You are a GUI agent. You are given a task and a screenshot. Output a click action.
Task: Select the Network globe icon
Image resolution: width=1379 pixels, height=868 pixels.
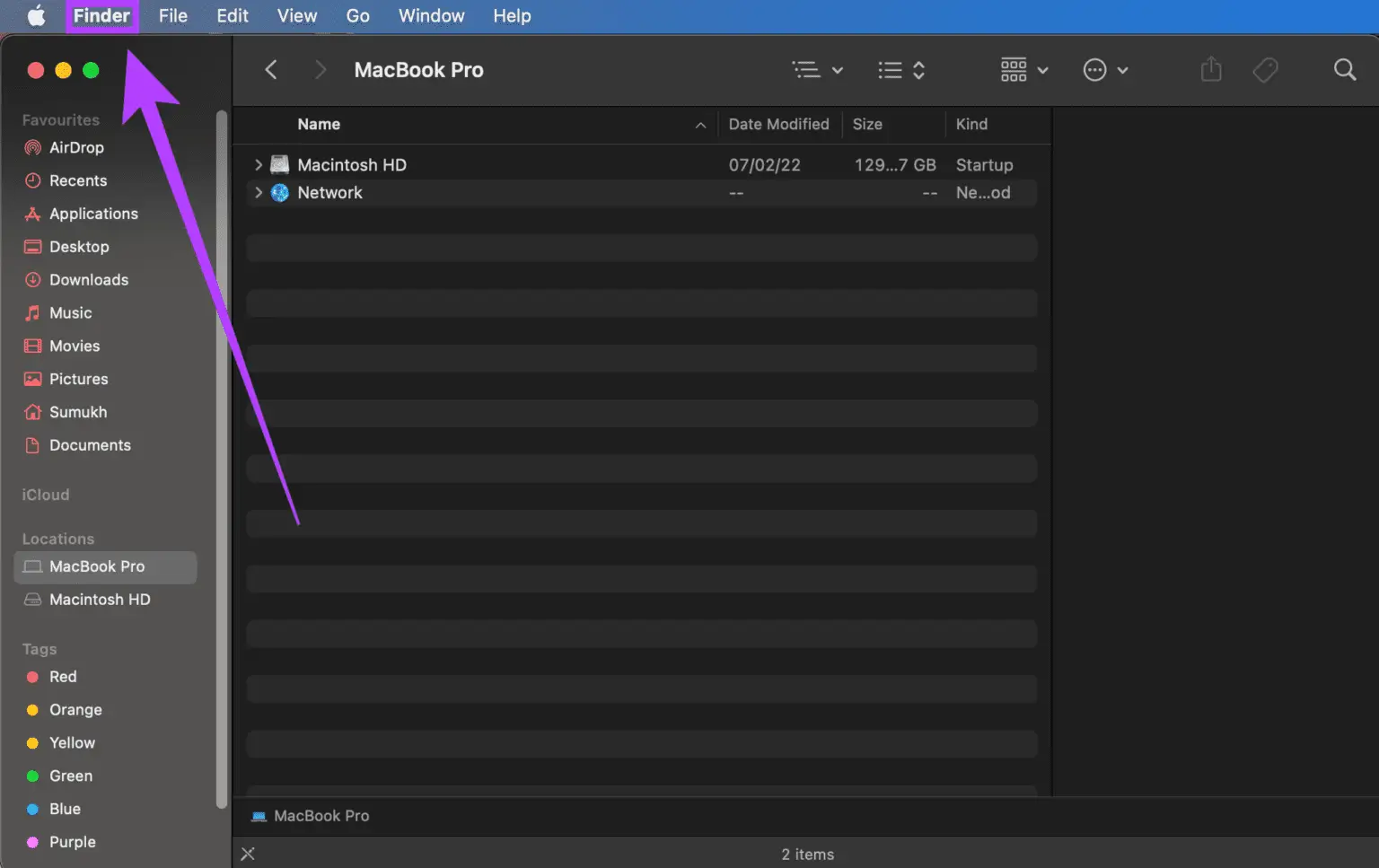(x=280, y=192)
